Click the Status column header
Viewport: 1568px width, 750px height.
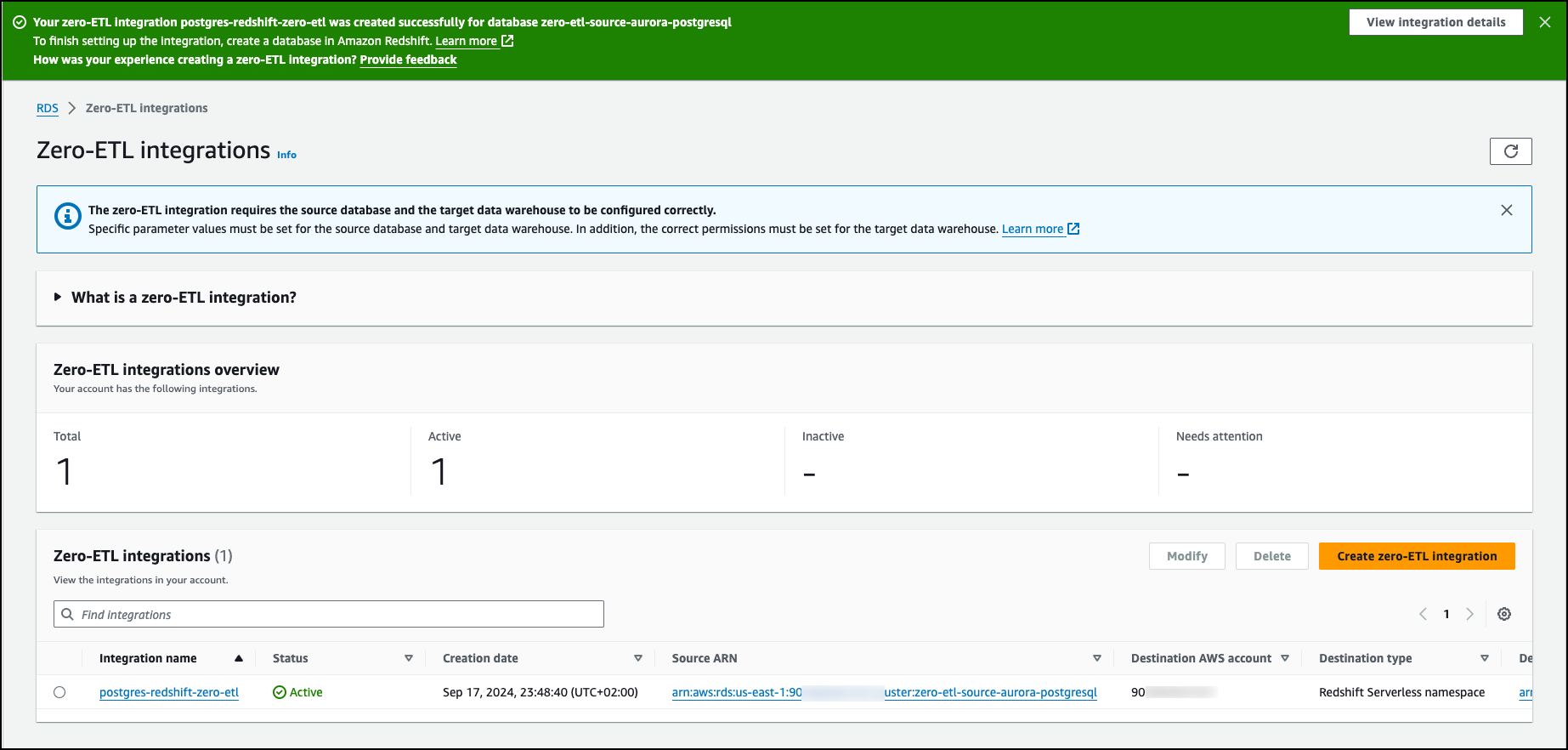click(x=291, y=658)
